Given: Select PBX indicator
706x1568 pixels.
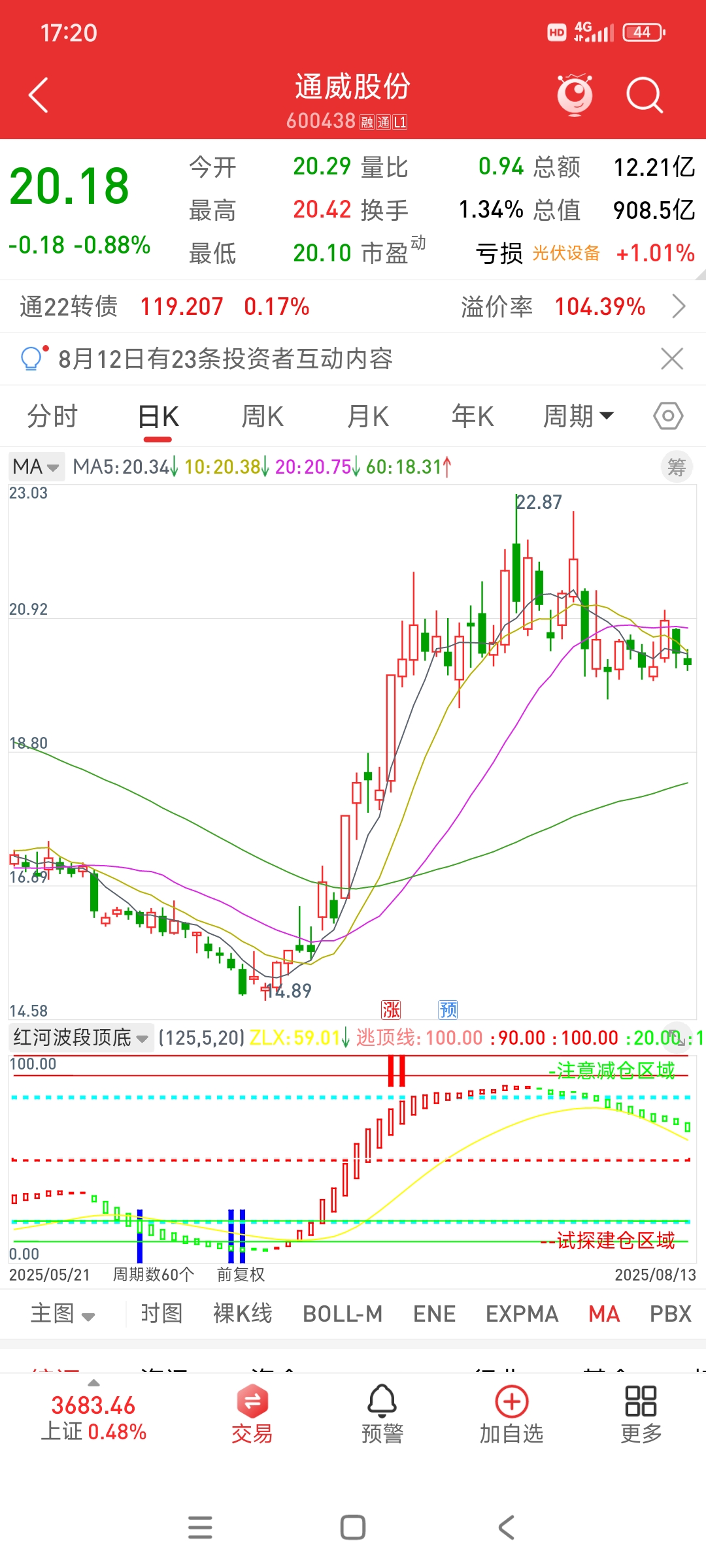Looking at the screenshot, I should [671, 1314].
